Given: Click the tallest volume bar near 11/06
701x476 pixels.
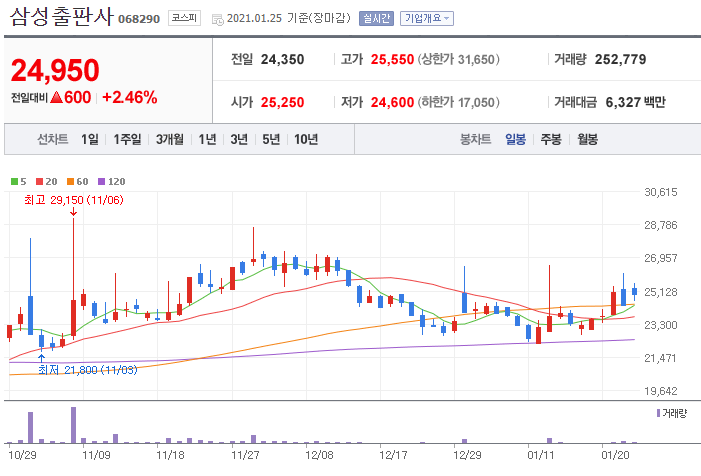Looking at the screenshot, I should pyautogui.click(x=73, y=425).
